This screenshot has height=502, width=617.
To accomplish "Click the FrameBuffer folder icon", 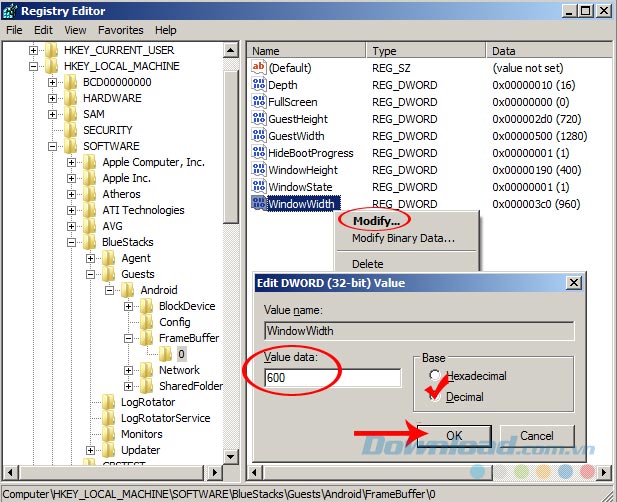I will [x=147, y=338].
